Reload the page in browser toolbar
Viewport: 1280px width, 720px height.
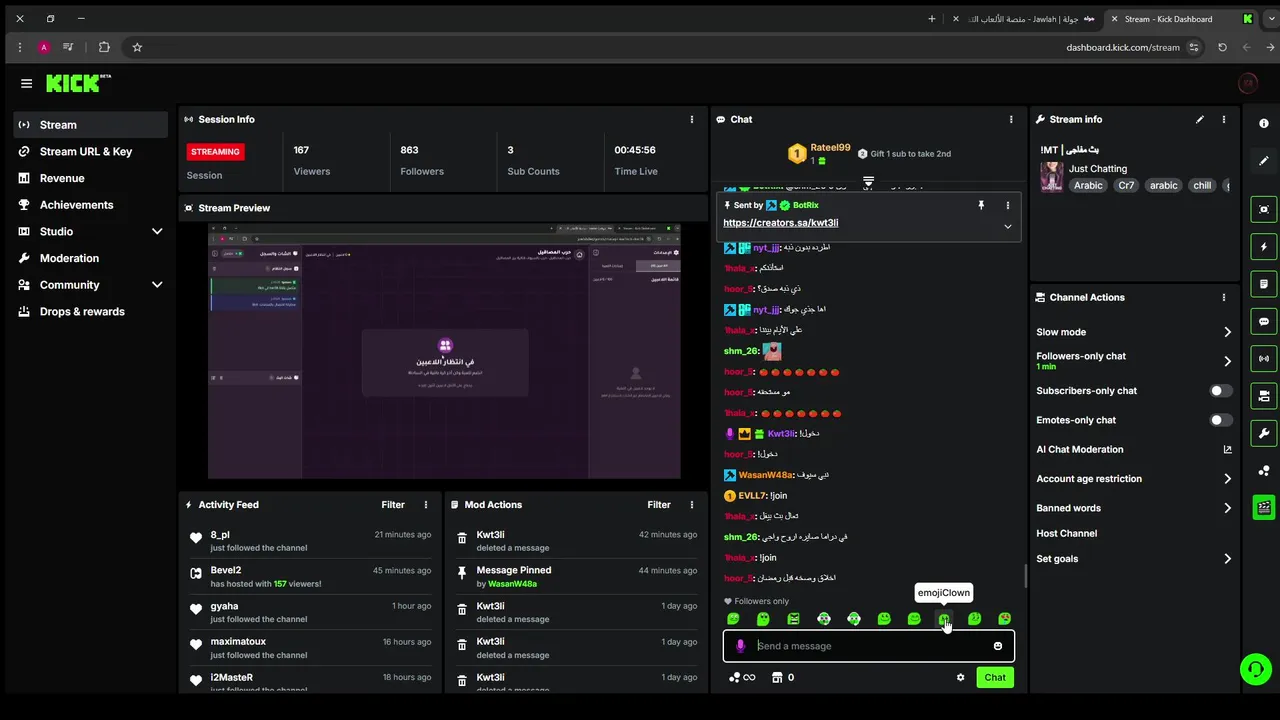pyautogui.click(x=1222, y=47)
